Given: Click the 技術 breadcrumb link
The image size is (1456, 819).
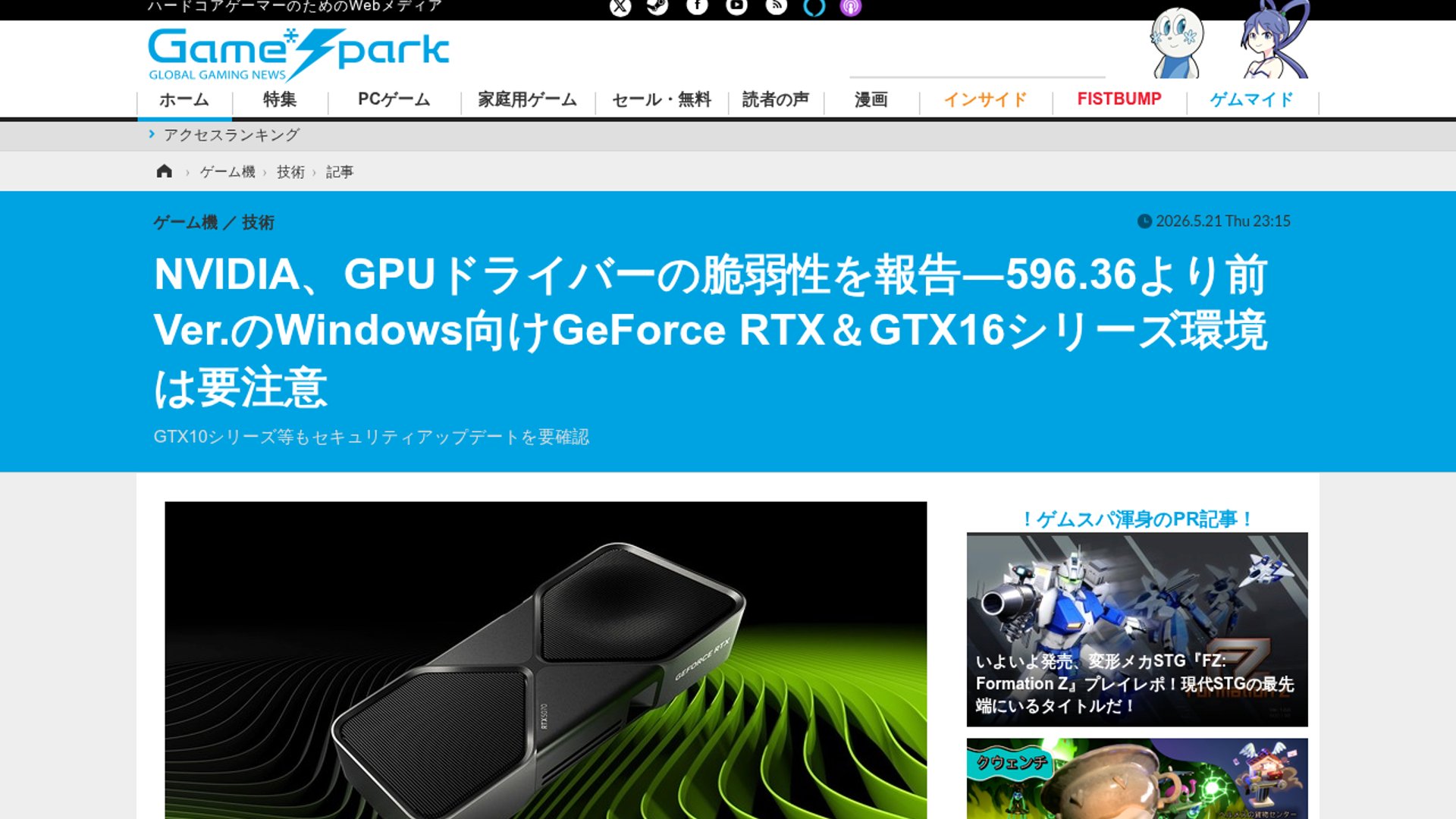Looking at the screenshot, I should coord(290,172).
